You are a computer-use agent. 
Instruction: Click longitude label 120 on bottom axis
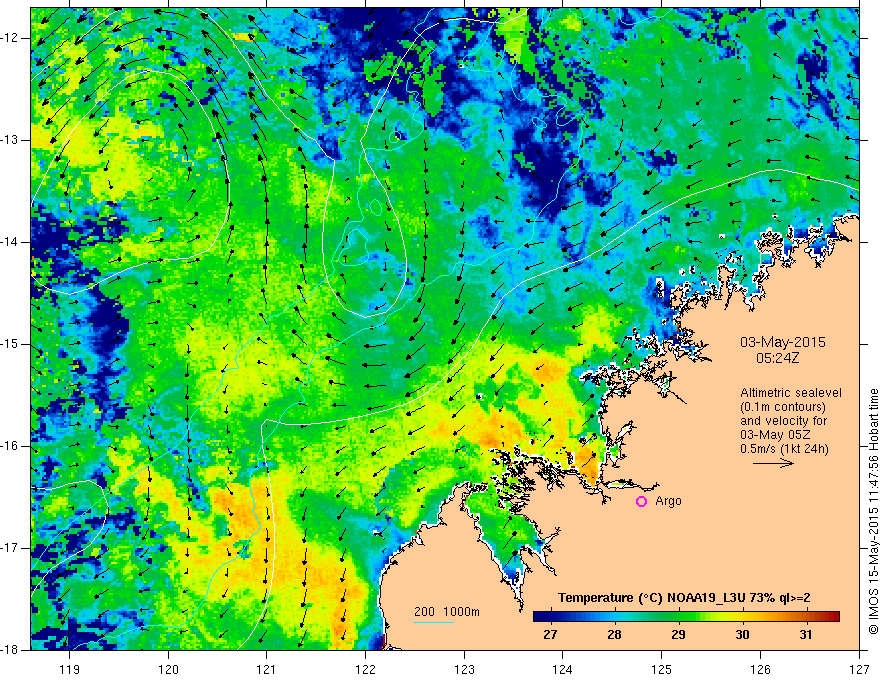point(168,669)
